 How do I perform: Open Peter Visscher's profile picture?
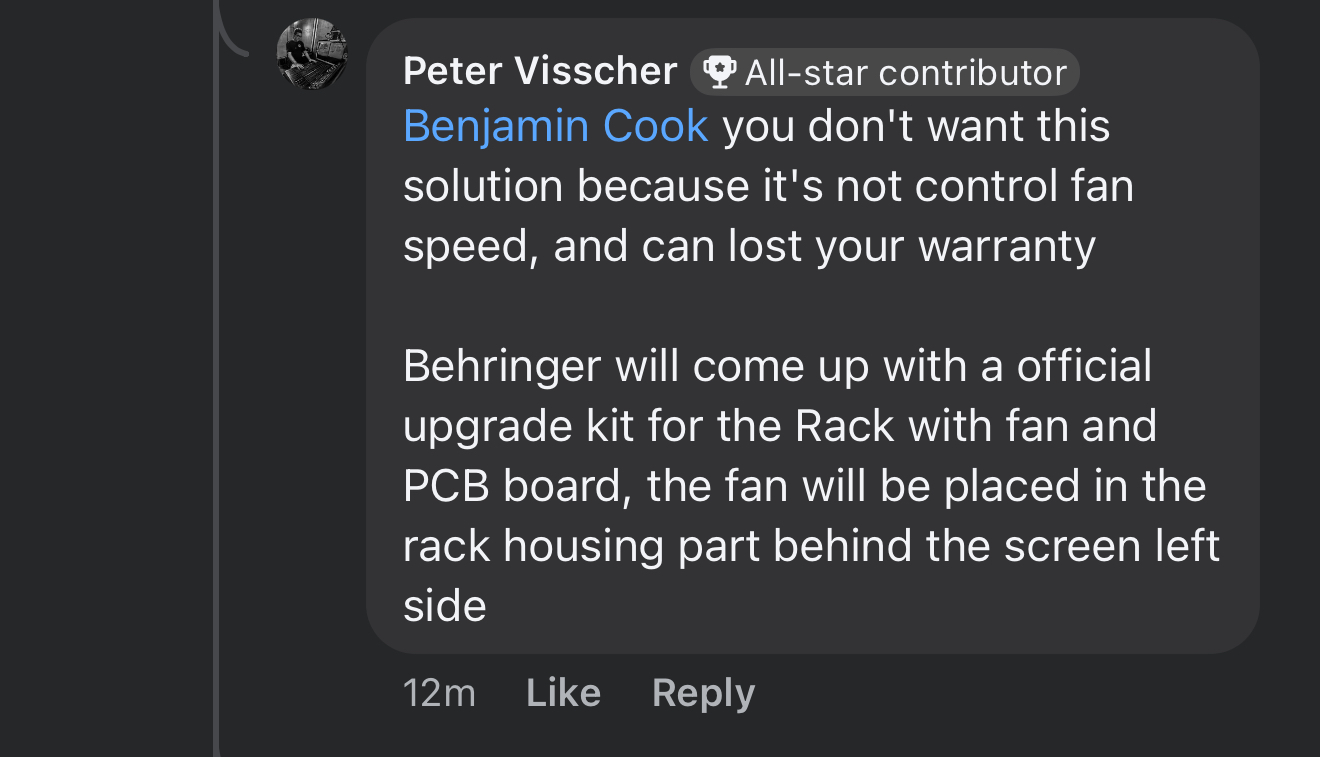click(x=312, y=54)
